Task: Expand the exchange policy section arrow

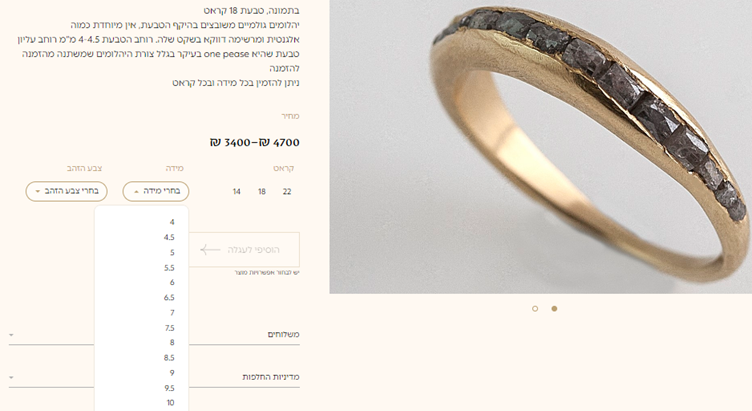Action: pos(11,377)
